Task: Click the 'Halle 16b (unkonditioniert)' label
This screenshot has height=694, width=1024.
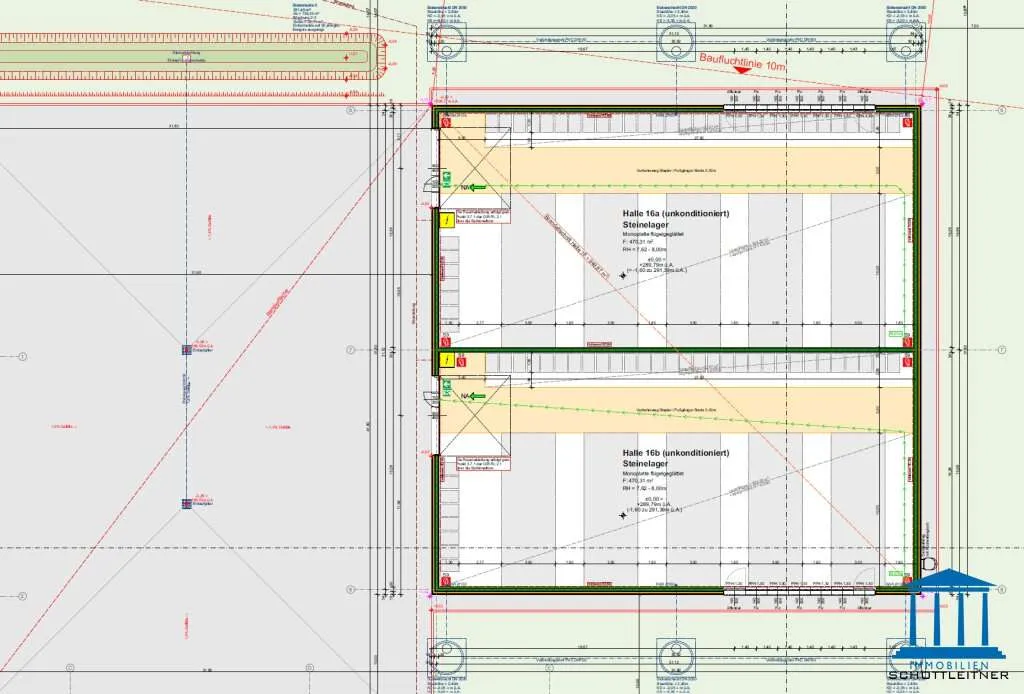Action: point(676,452)
